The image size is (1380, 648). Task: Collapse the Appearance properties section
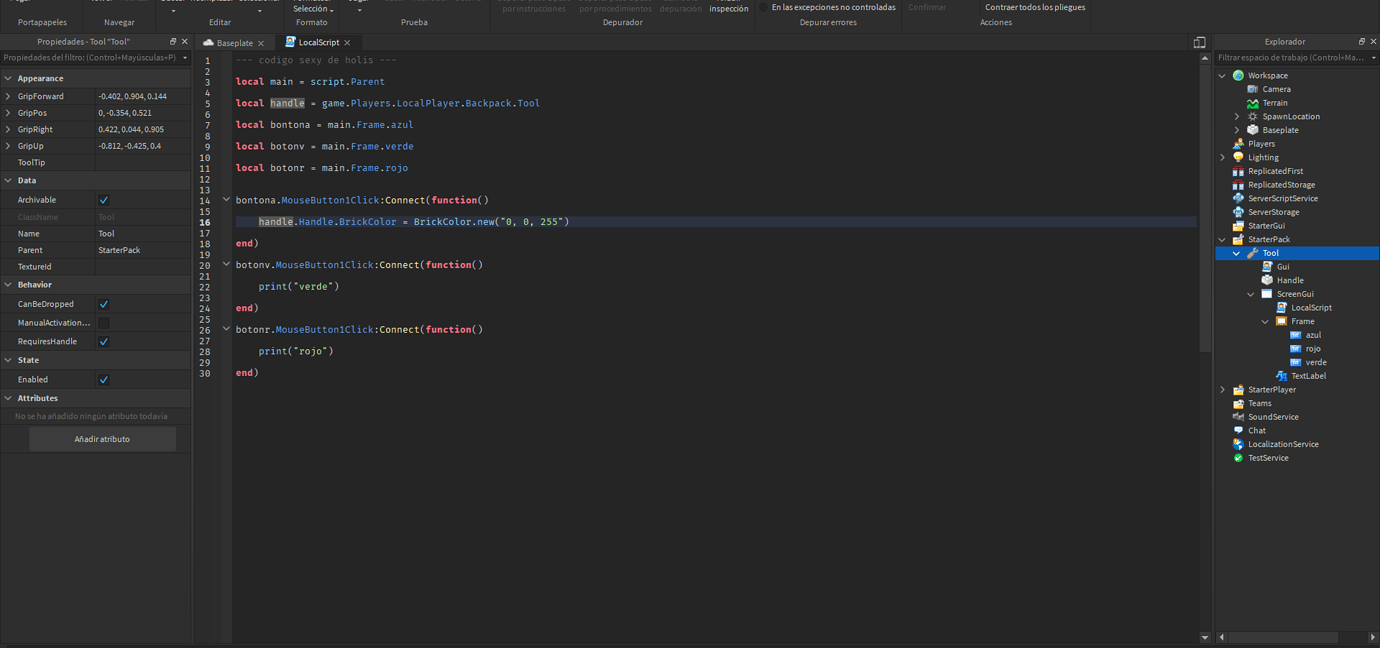click(8, 78)
